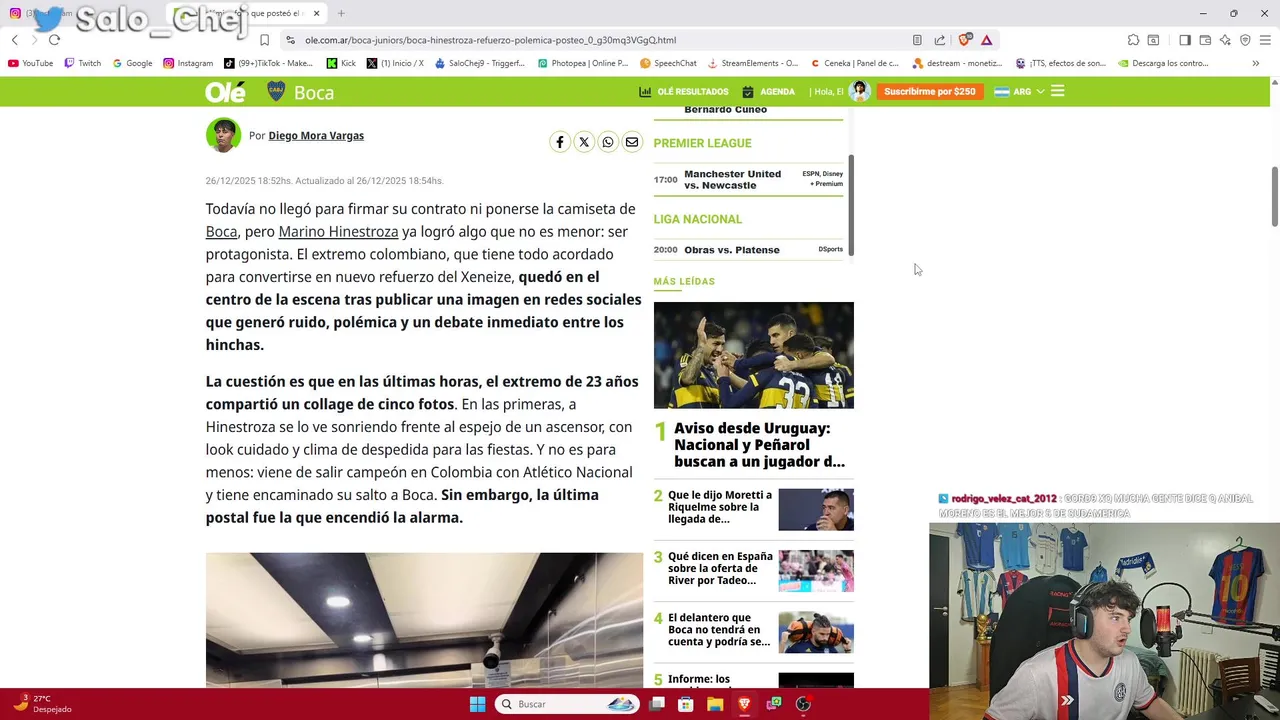Click the elevator photo in the article

[424, 620]
